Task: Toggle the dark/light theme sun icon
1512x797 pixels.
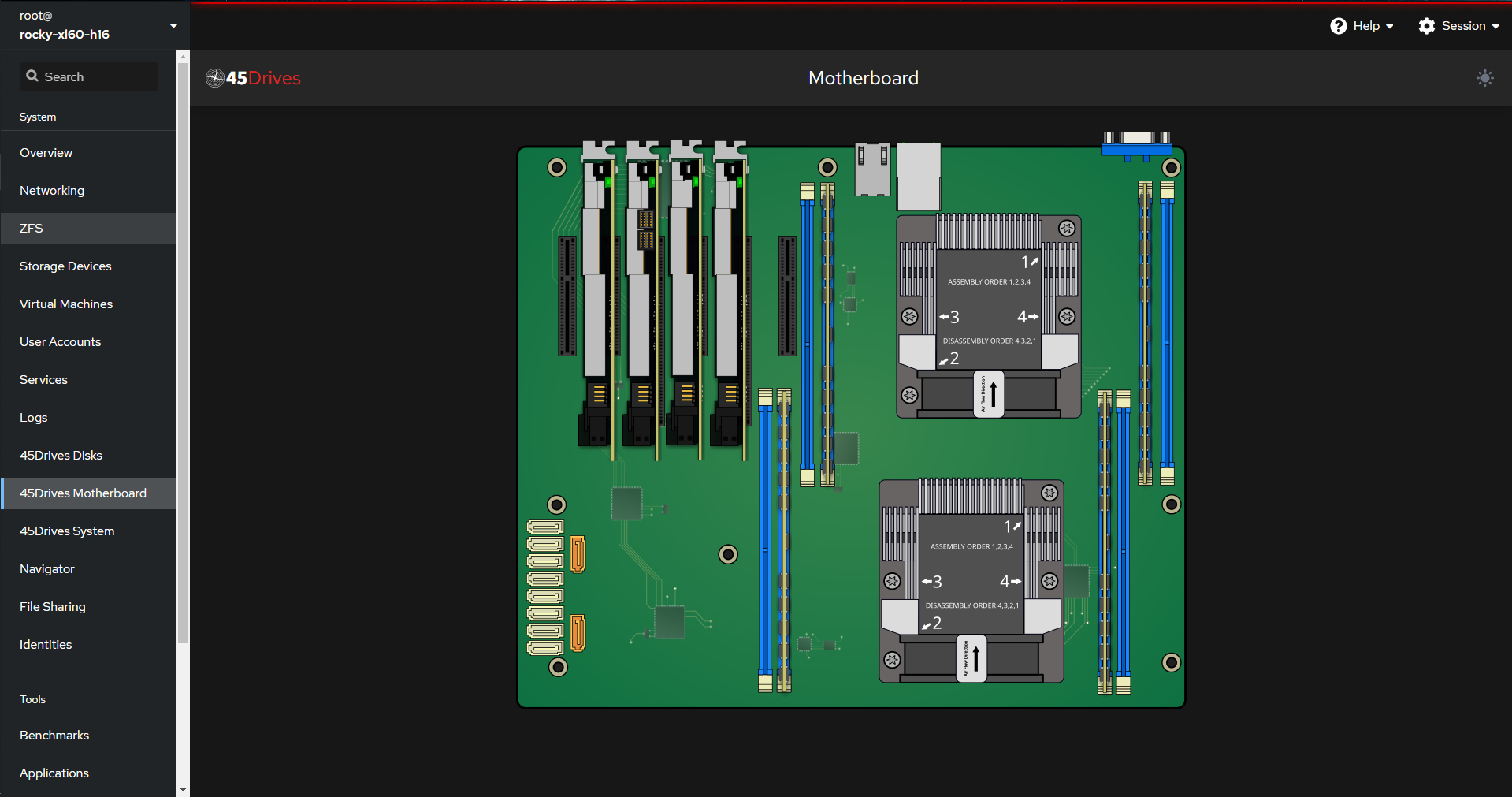Action: pyautogui.click(x=1484, y=78)
